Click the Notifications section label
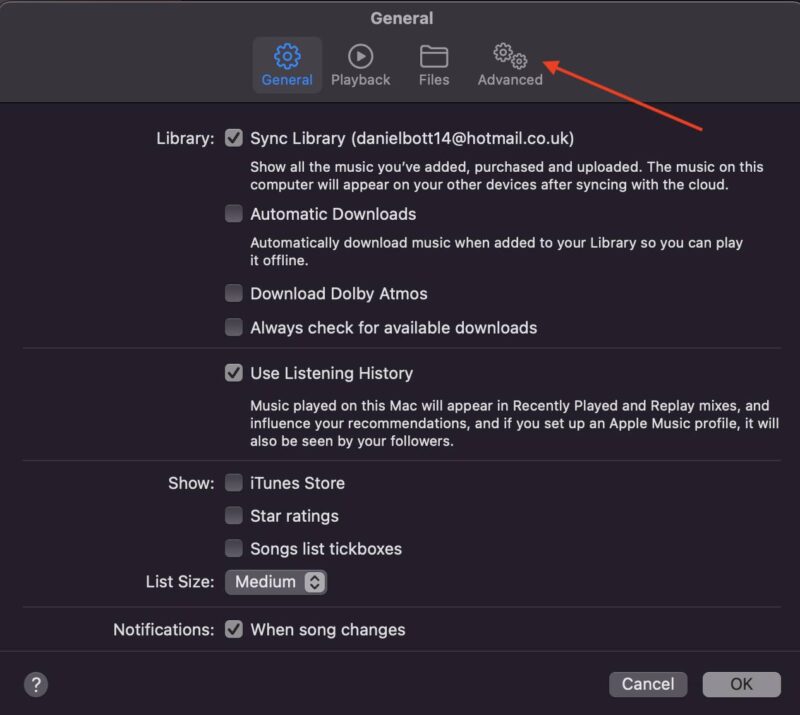The height and width of the screenshot is (715, 800). 163,630
